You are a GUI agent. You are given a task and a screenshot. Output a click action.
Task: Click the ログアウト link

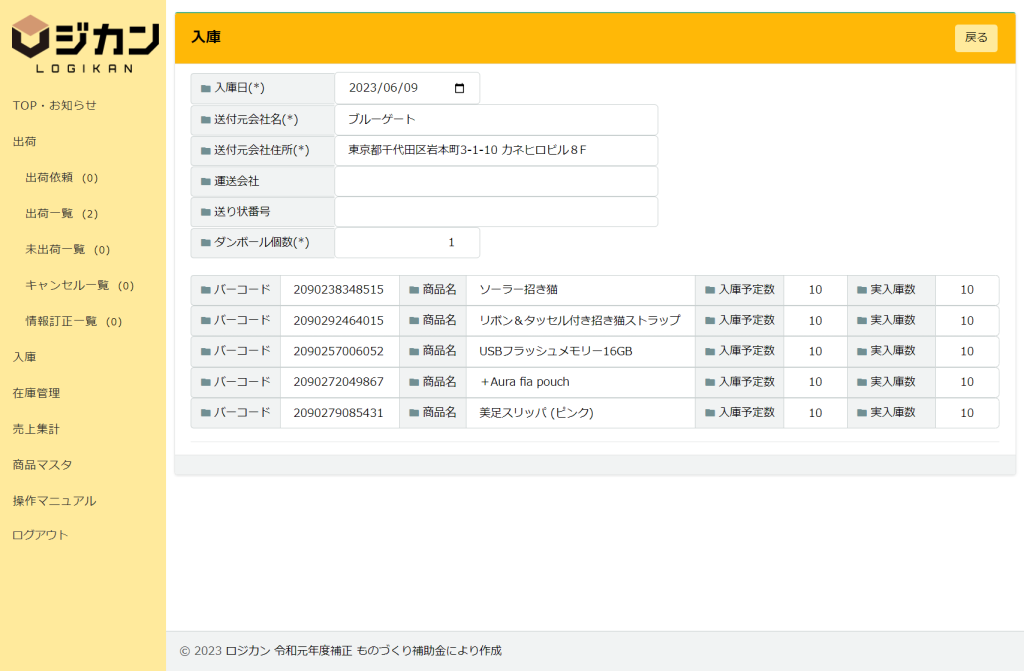coord(40,535)
